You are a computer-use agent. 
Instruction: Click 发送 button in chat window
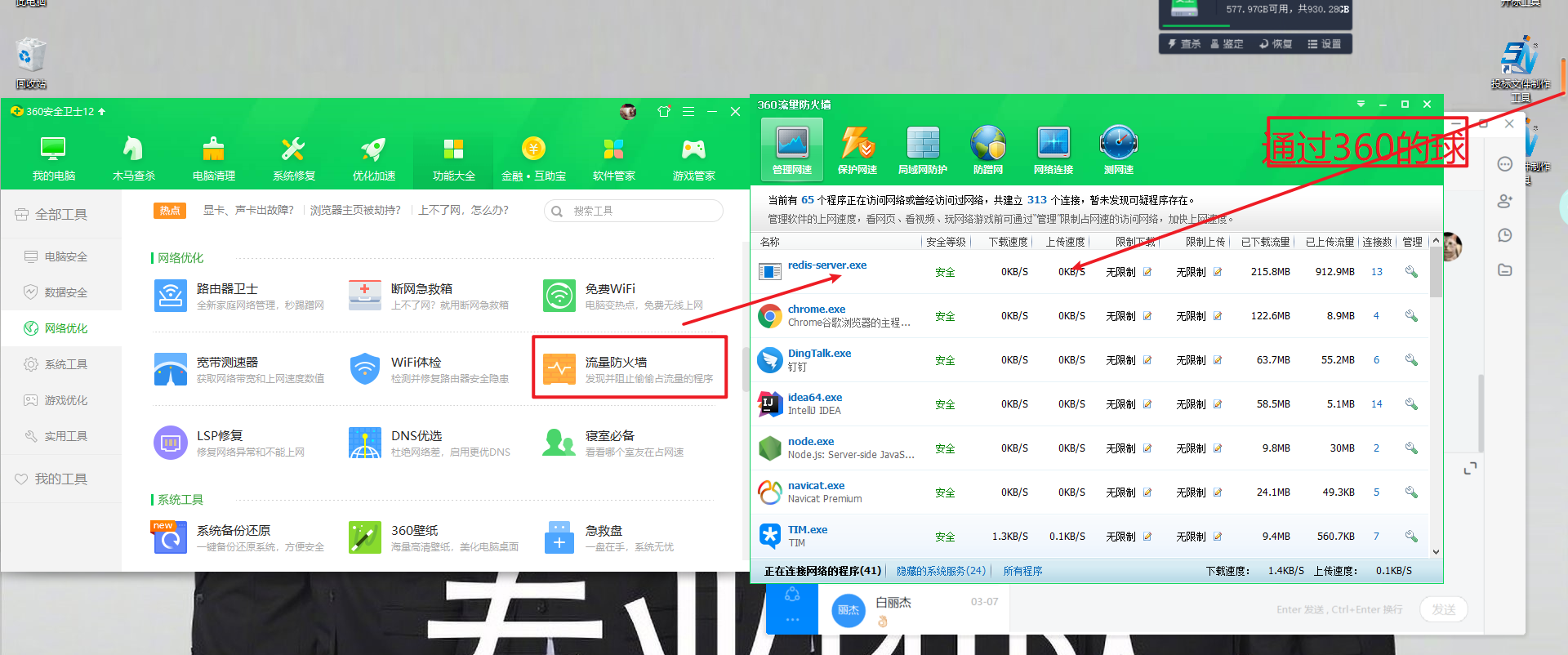pyautogui.click(x=1444, y=609)
